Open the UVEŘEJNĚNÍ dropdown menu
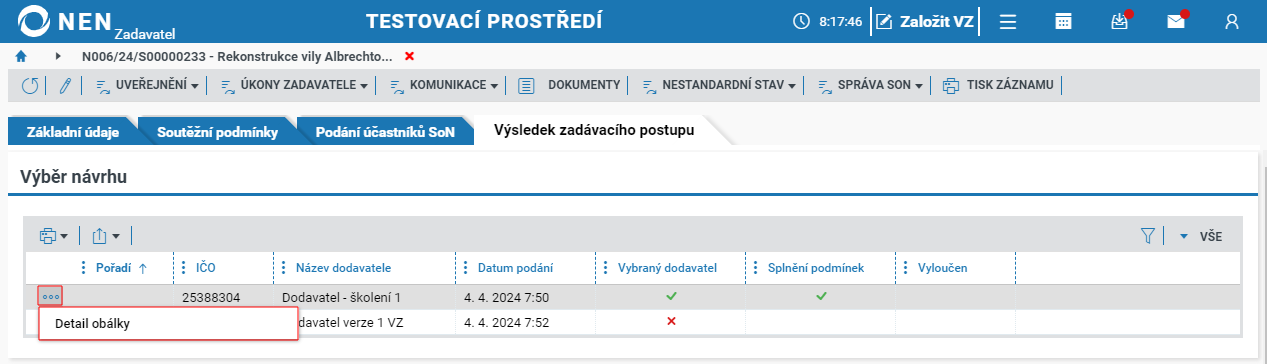Screen dimensions: 1267x364 click(x=147, y=86)
